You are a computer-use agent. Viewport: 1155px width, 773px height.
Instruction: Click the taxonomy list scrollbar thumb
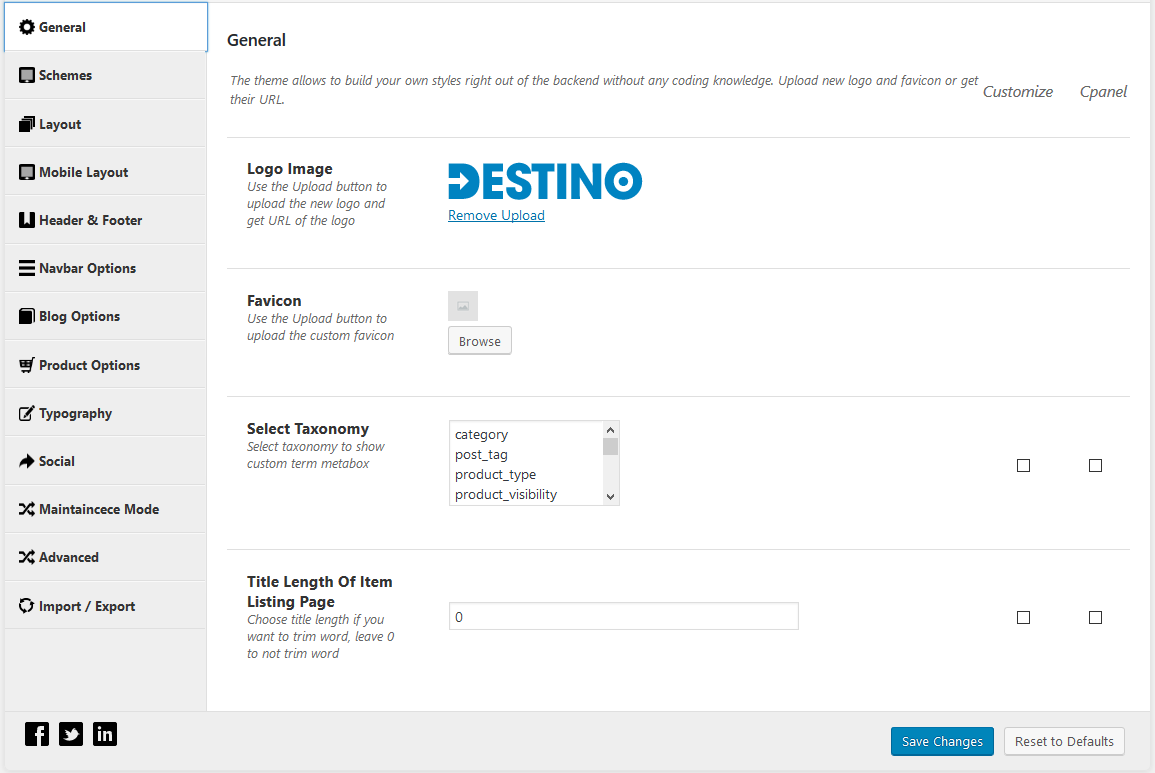pyautogui.click(x=610, y=447)
